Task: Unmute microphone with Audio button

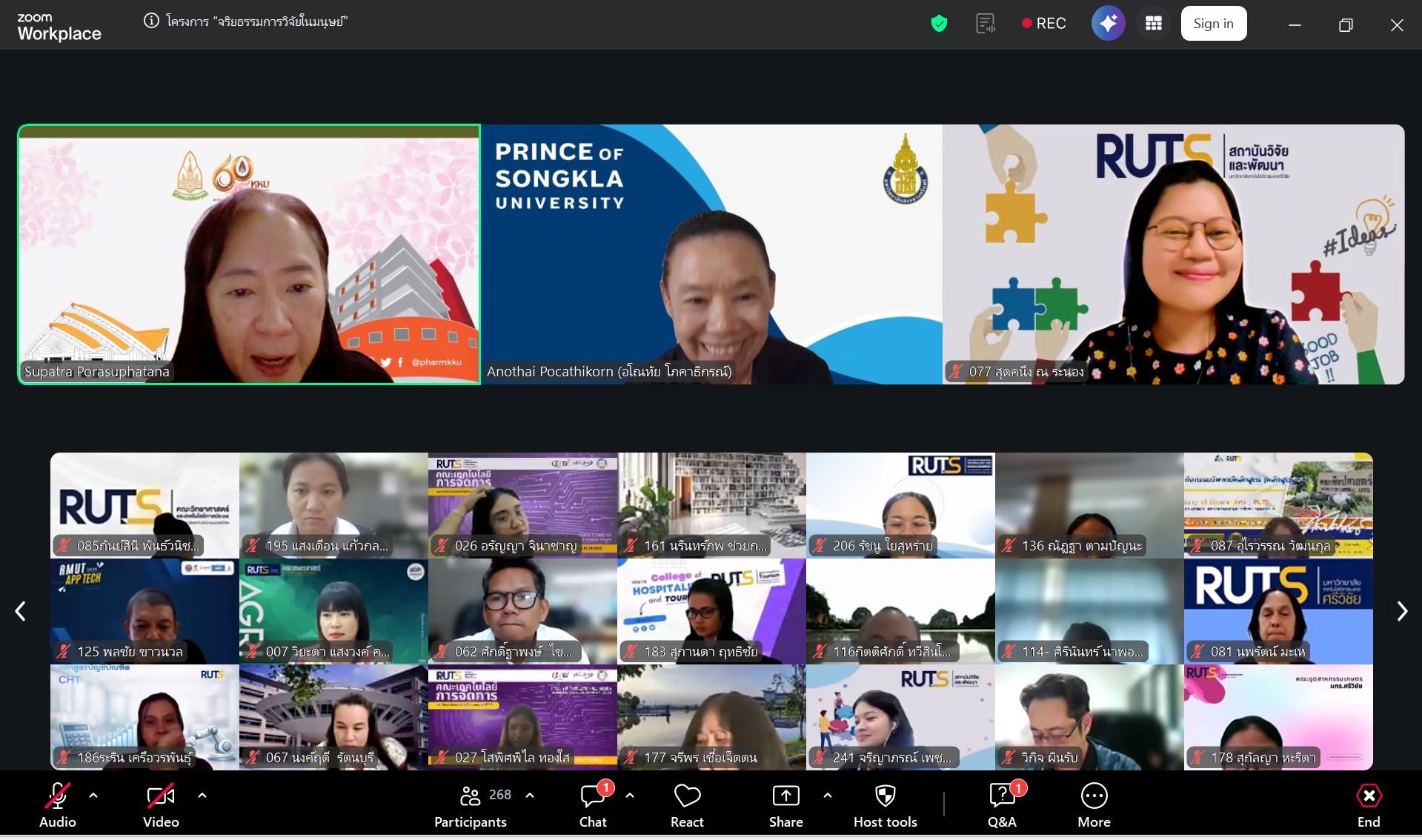Action: 58,804
